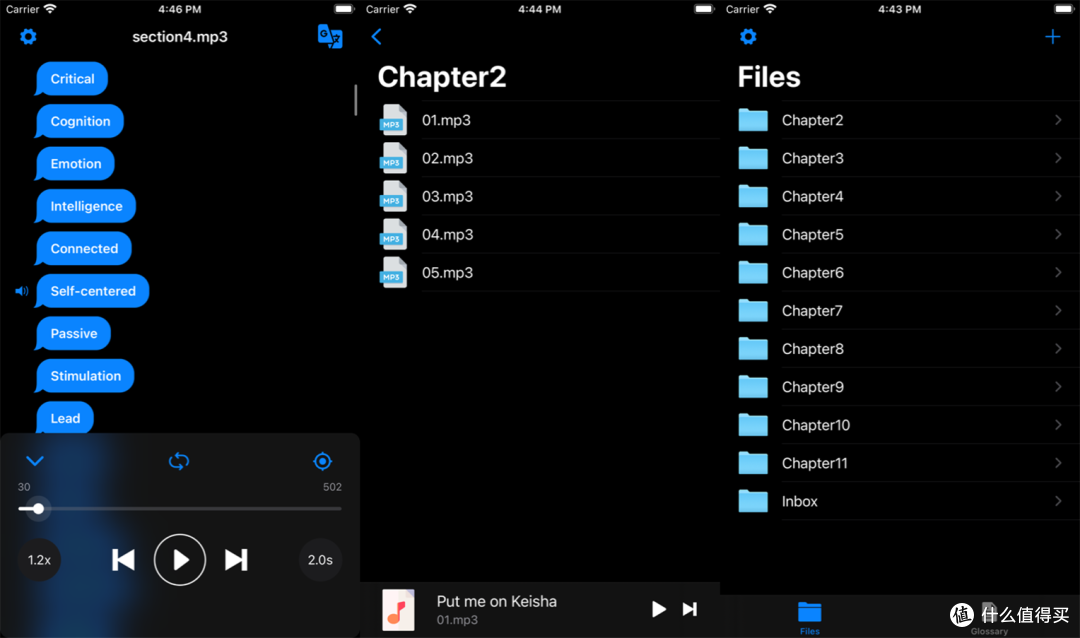Skip next in mini player bar
1080x638 pixels.
tap(689, 609)
